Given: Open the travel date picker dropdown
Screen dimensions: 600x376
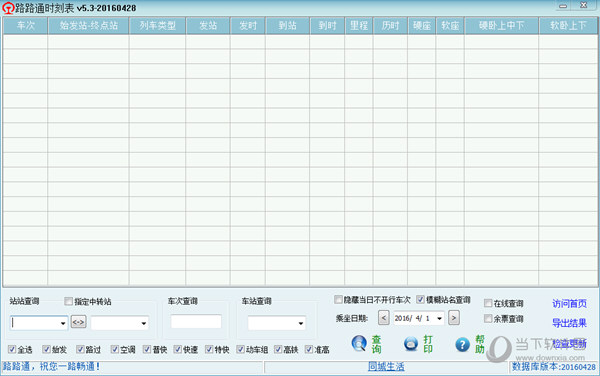Looking at the screenshot, I should [x=439, y=318].
